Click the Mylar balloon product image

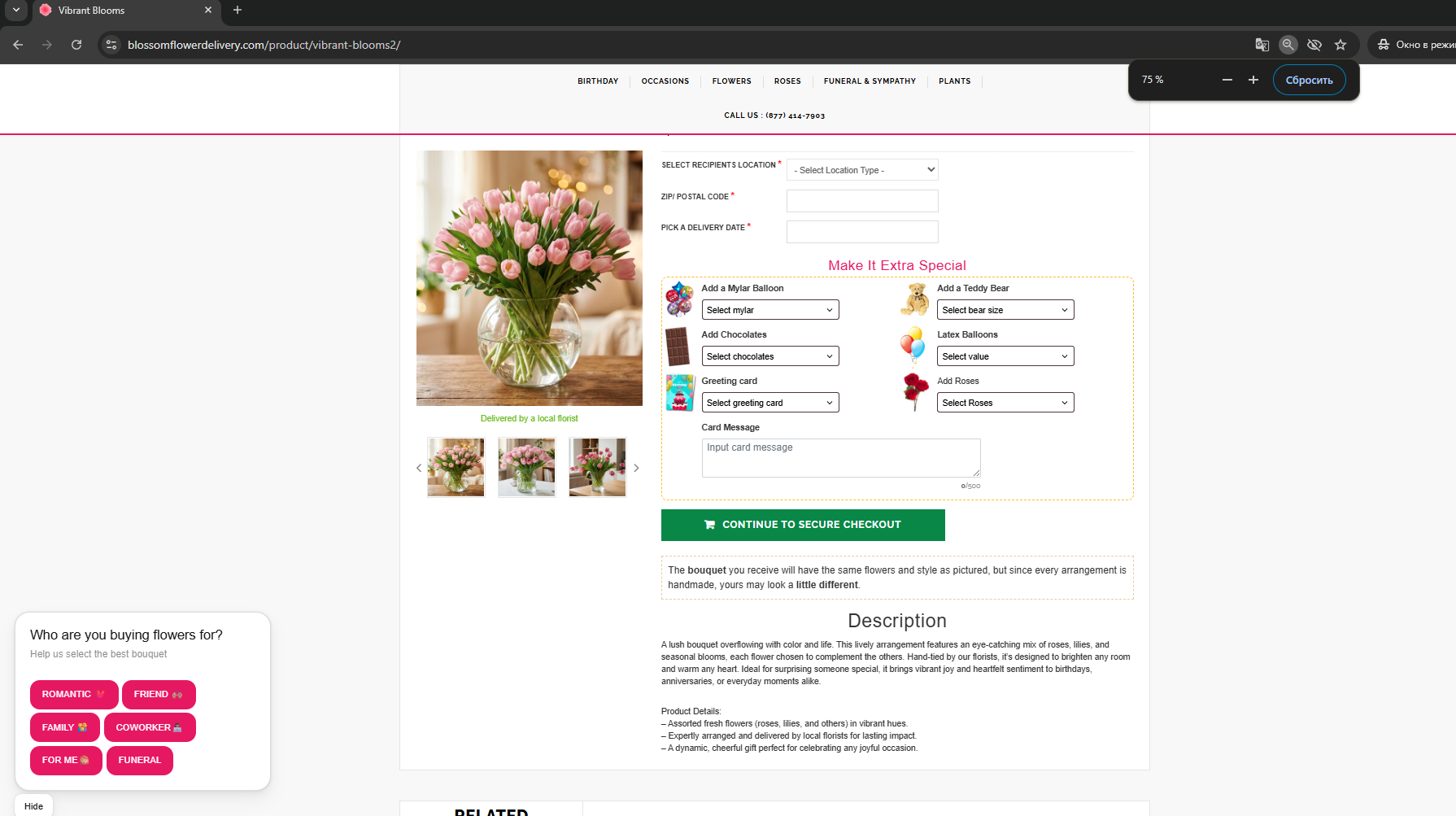pos(679,299)
